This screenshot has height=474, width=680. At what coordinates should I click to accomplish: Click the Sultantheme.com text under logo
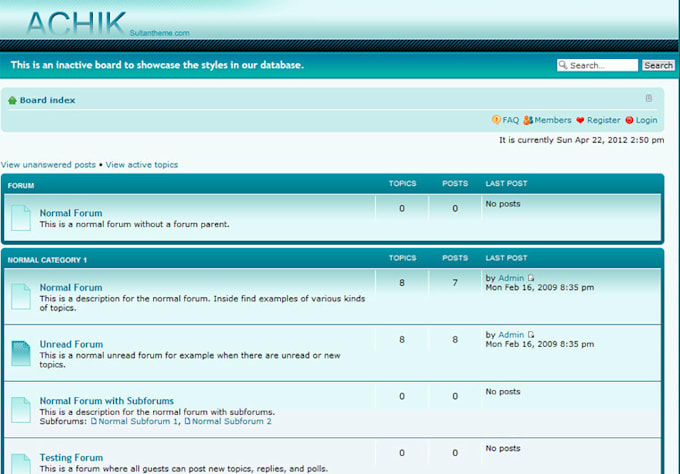coord(160,33)
